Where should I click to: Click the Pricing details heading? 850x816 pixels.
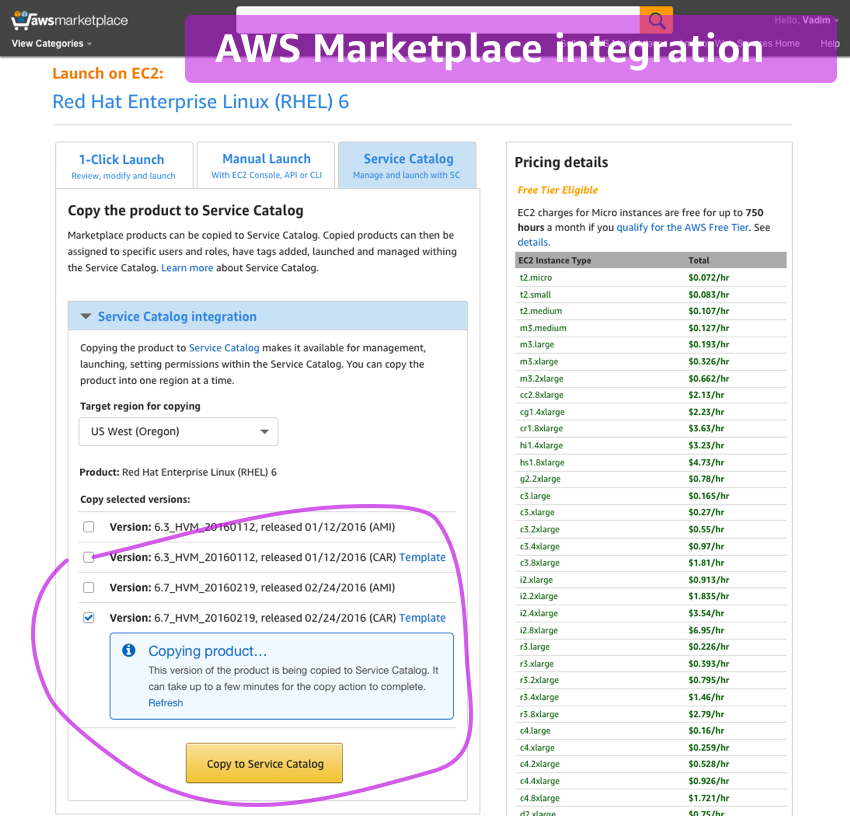click(561, 162)
